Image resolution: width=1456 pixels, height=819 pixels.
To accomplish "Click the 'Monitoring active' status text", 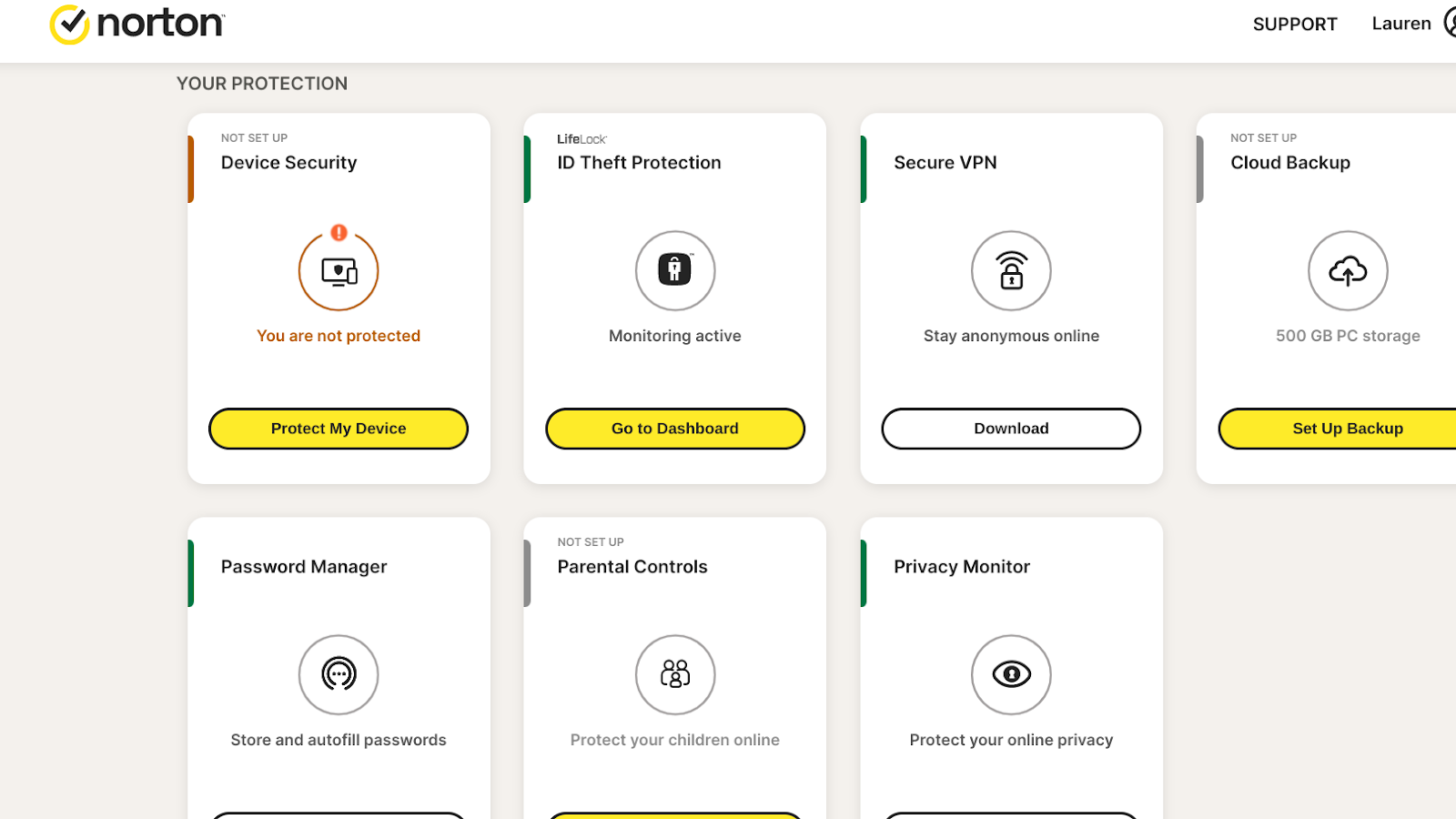I will (675, 336).
